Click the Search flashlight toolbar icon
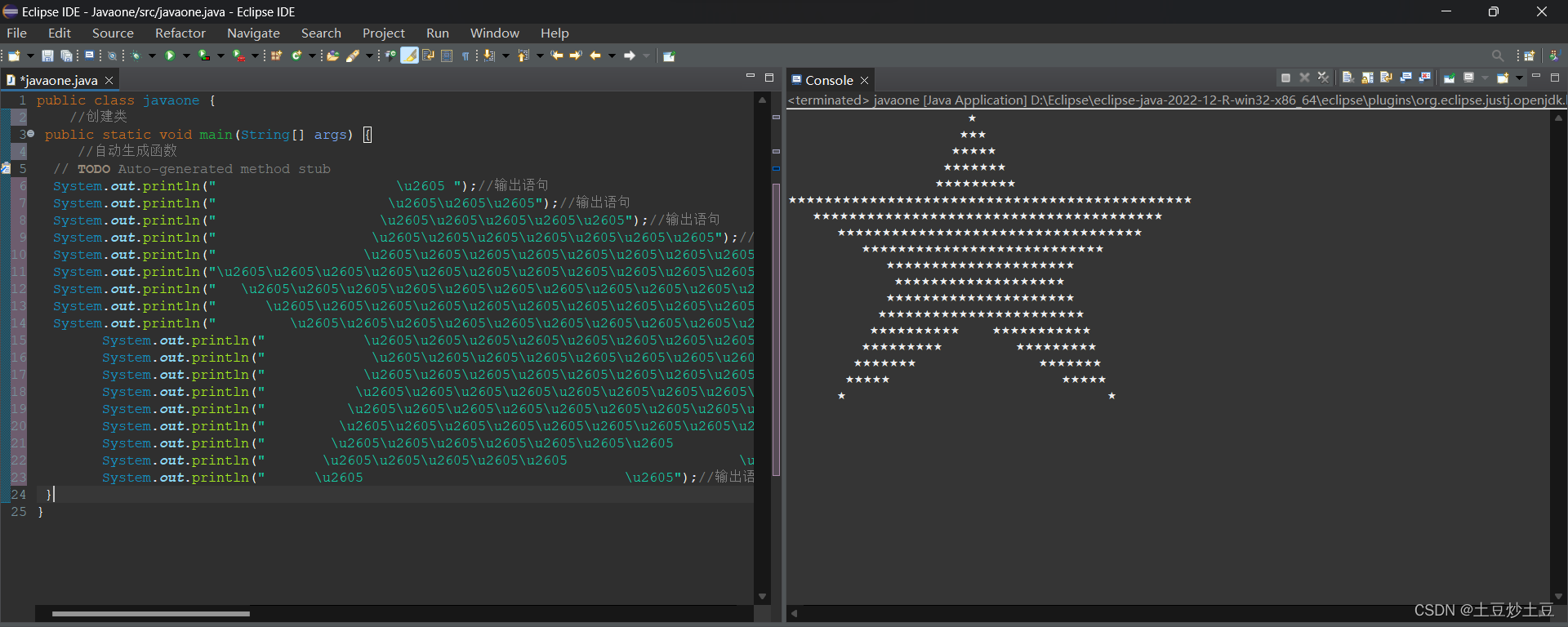 pyautogui.click(x=353, y=56)
